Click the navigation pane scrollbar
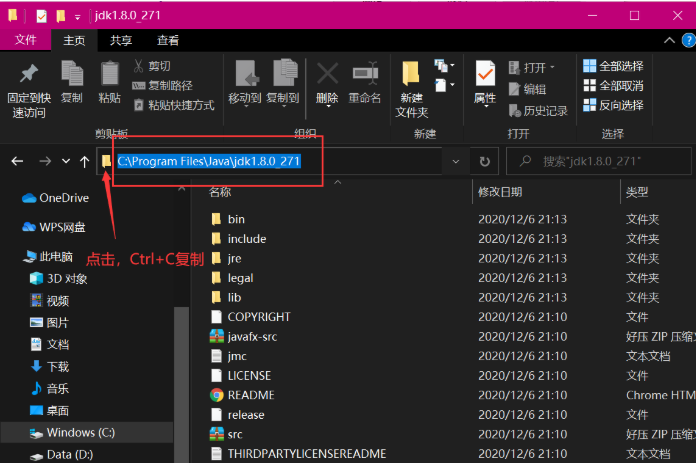Screen dimensions: 696x463 181,384
